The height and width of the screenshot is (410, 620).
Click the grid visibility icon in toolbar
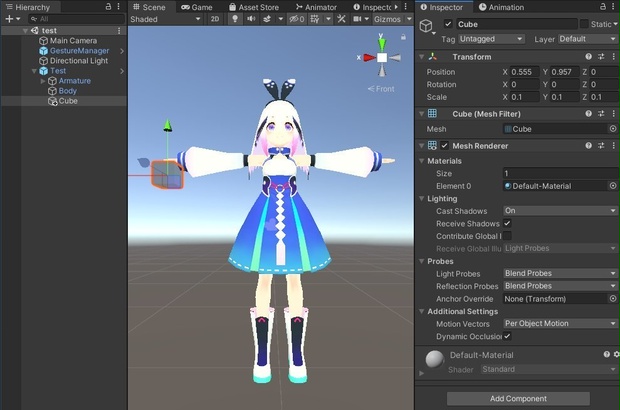(315, 19)
